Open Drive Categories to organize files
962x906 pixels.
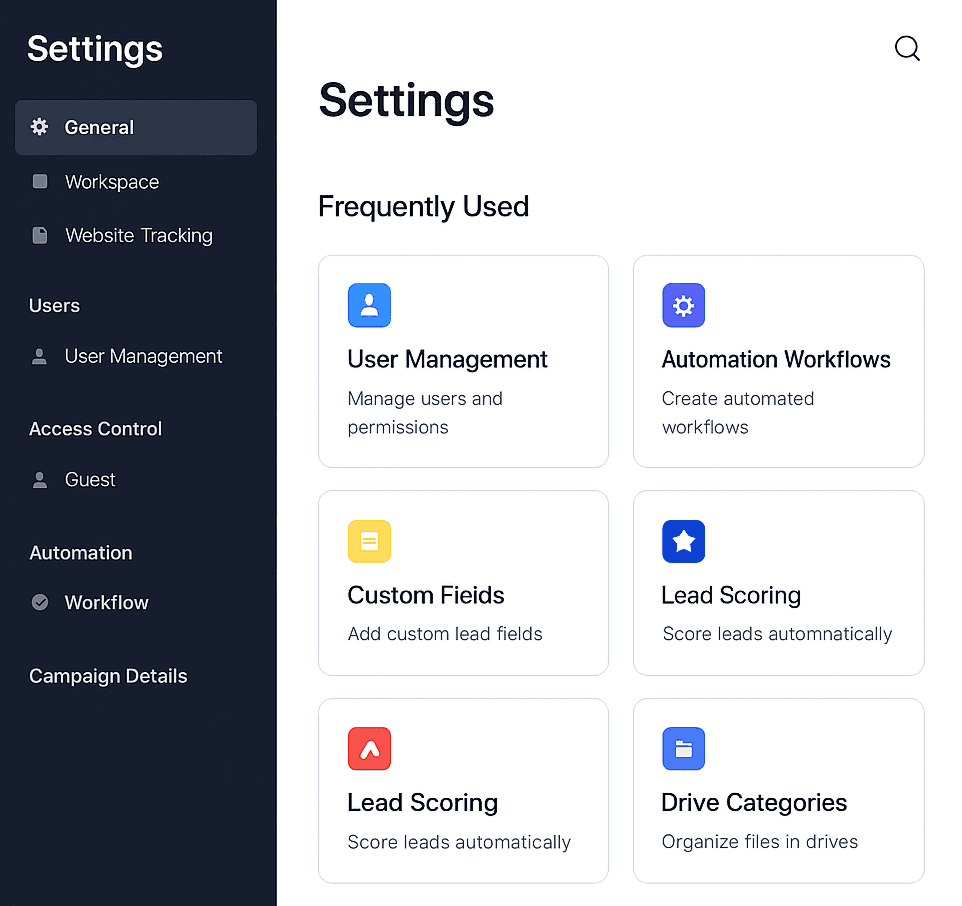tap(778, 791)
